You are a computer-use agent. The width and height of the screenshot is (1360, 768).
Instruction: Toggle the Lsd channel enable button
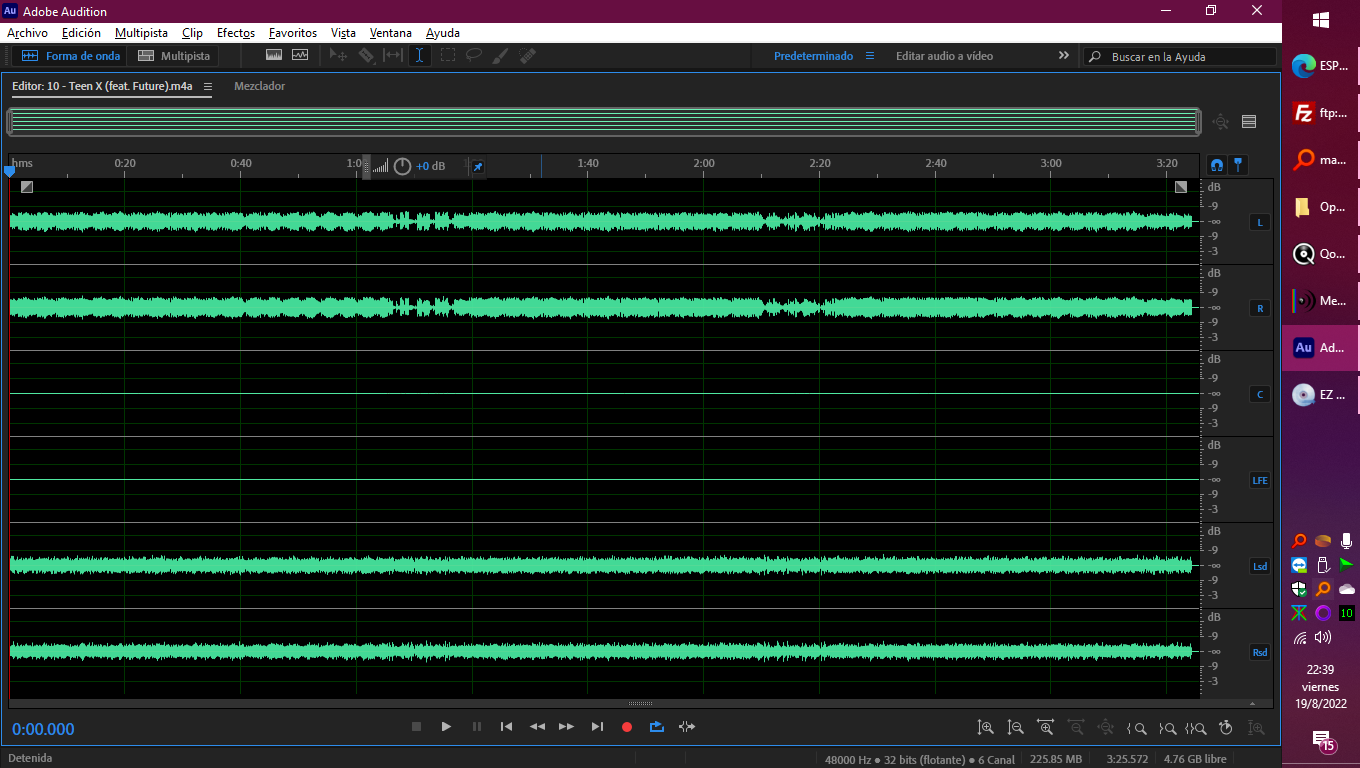coord(1260,566)
